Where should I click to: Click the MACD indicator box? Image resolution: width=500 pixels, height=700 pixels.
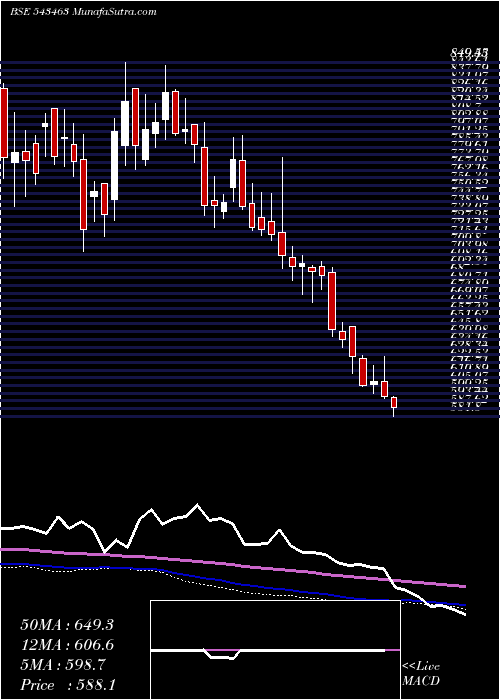tap(275, 650)
